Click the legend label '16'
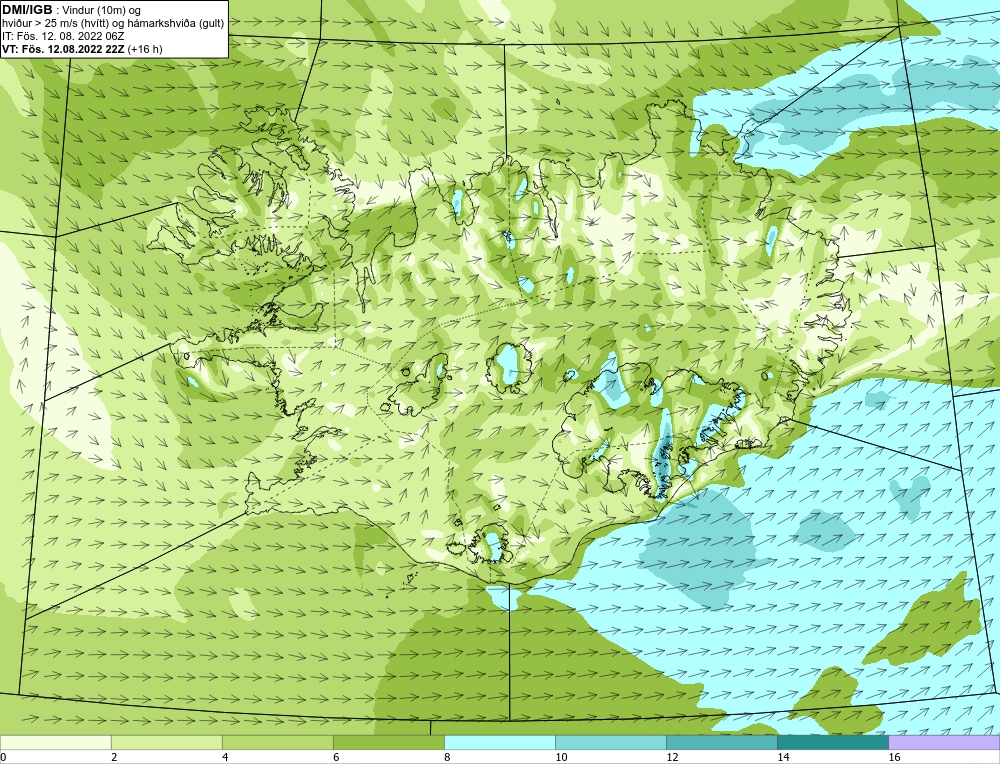 pos(894,757)
